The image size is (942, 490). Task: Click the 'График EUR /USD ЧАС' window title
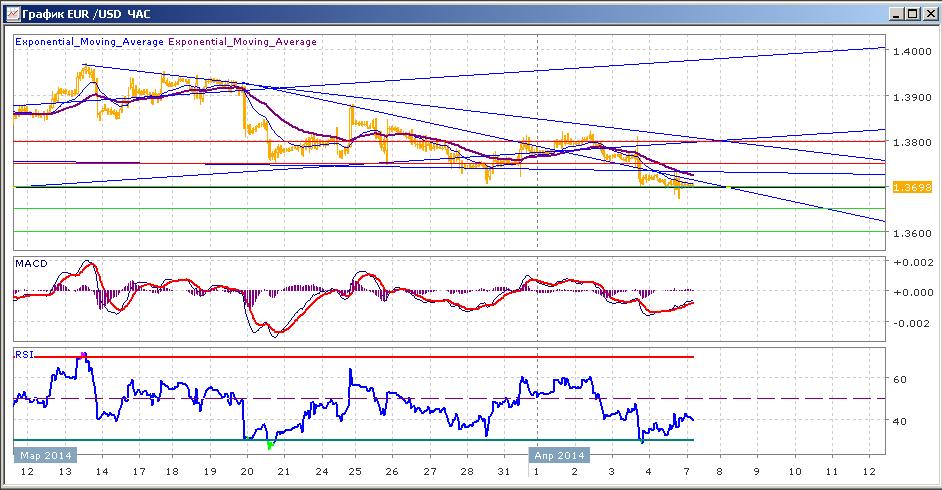(86, 14)
